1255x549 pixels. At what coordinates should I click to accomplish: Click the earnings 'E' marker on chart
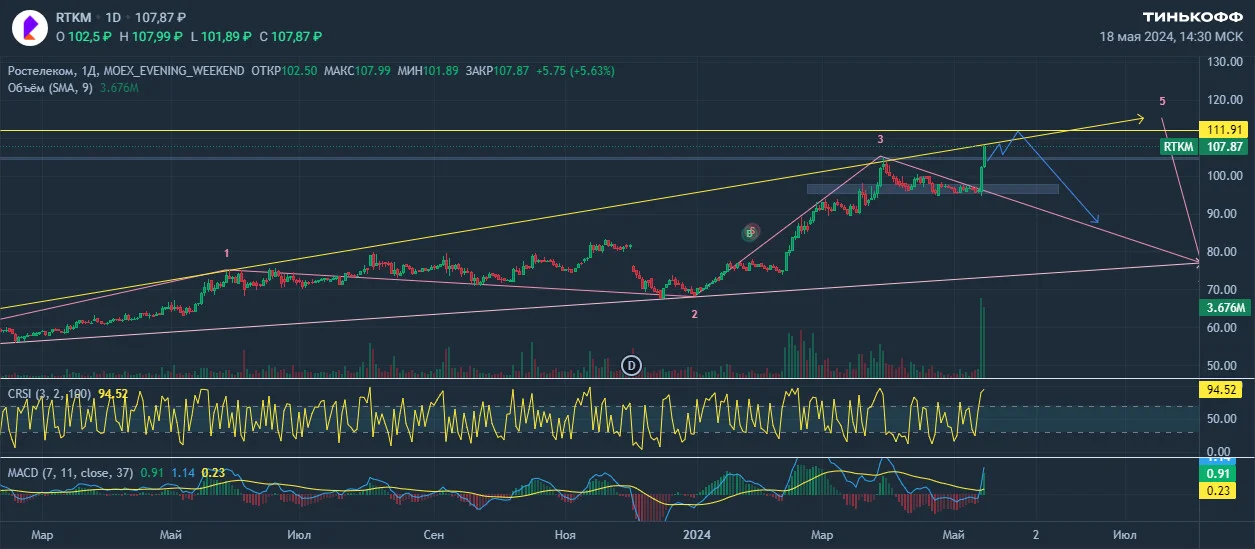(751, 233)
